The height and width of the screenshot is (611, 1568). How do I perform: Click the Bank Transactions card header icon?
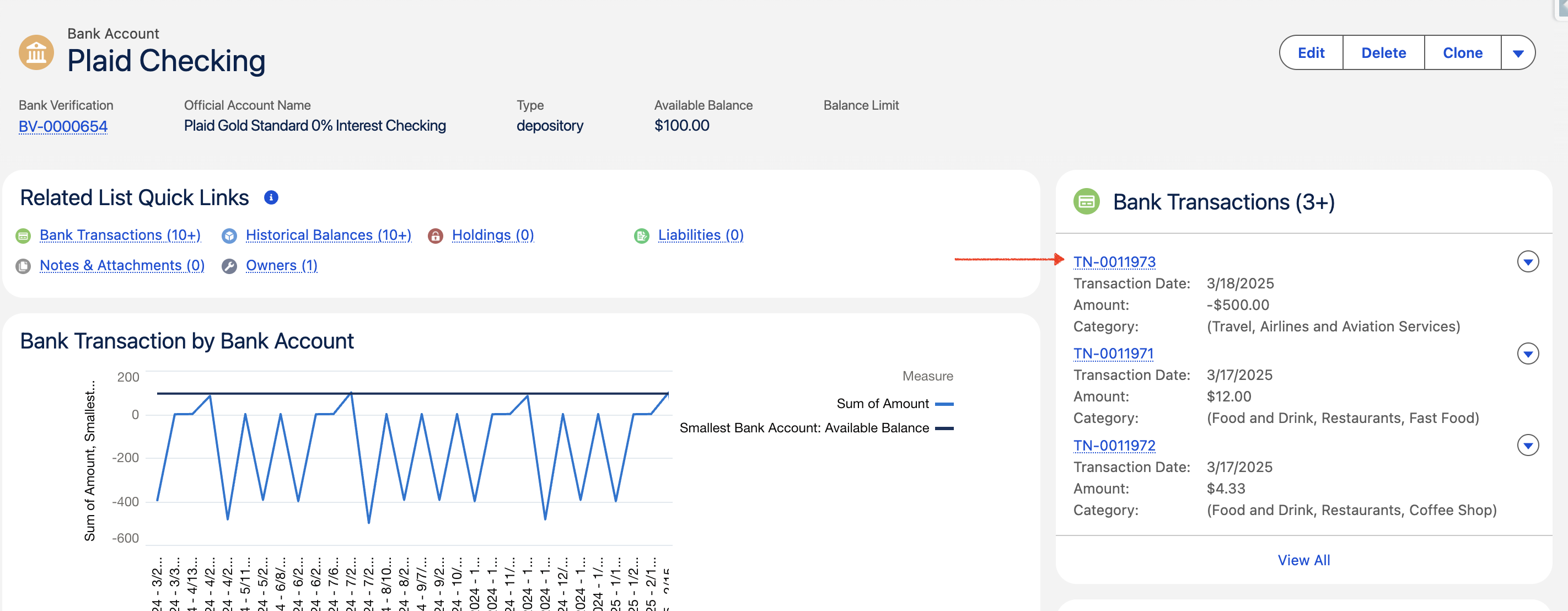pos(1087,201)
